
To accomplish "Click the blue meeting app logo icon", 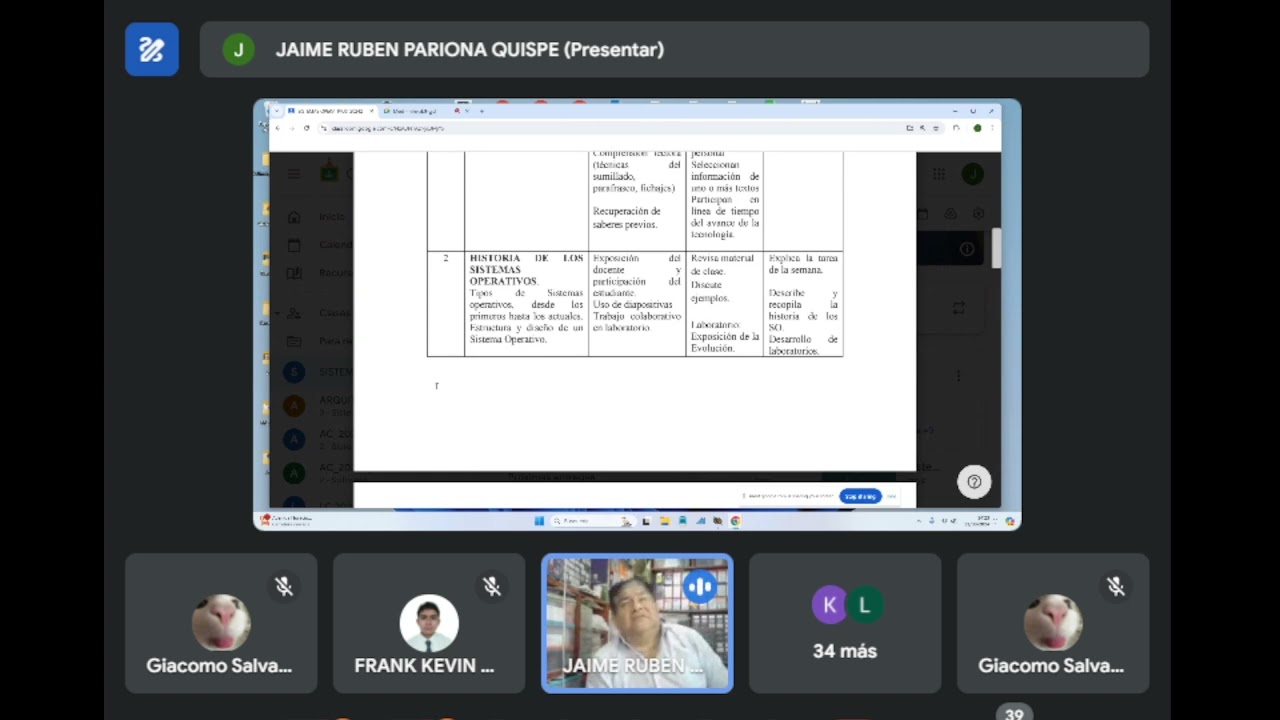I will (x=152, y=49).
